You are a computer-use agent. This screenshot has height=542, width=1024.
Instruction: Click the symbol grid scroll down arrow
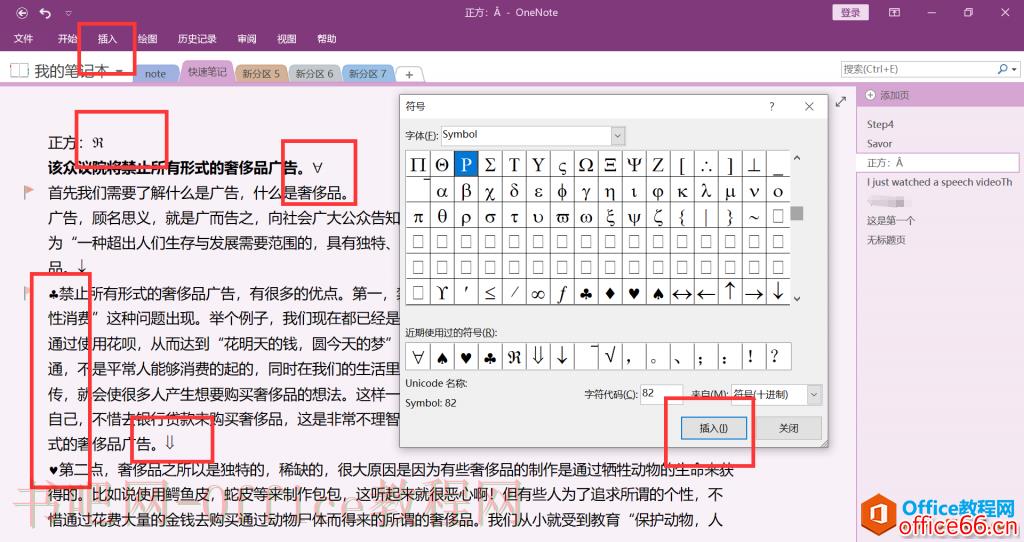pyautogui.click(x=797, y=298)
